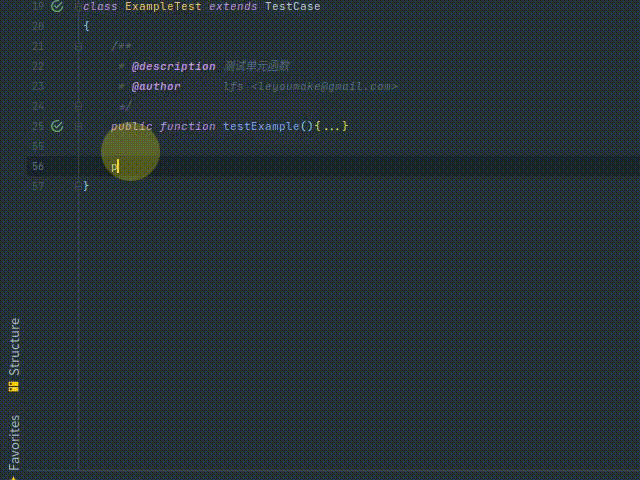
Task: Click line number 56 in the gutter
Action: click(x=37, y=166)
